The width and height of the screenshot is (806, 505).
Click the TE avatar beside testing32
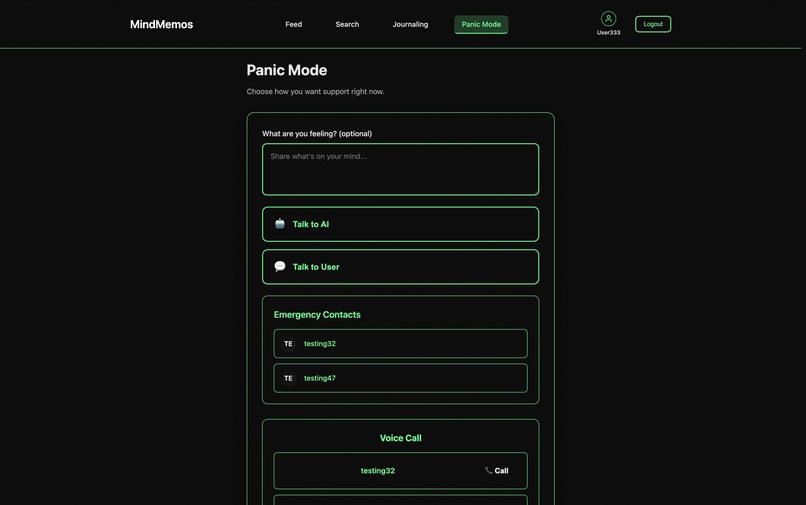(288, 344)
